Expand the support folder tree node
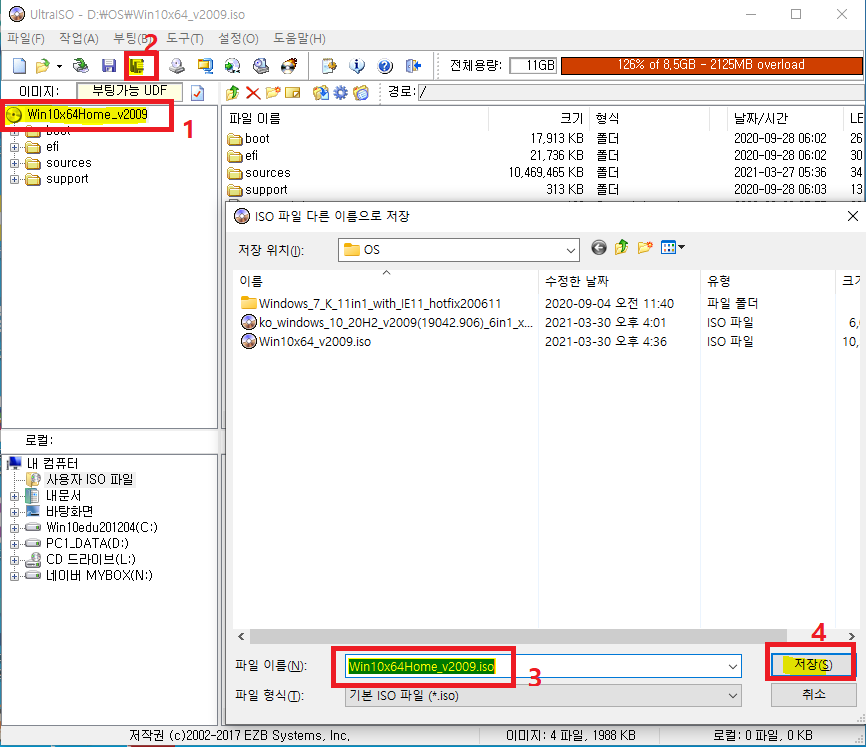Viewport: 866px width, 747px height. tap(15, 179)
